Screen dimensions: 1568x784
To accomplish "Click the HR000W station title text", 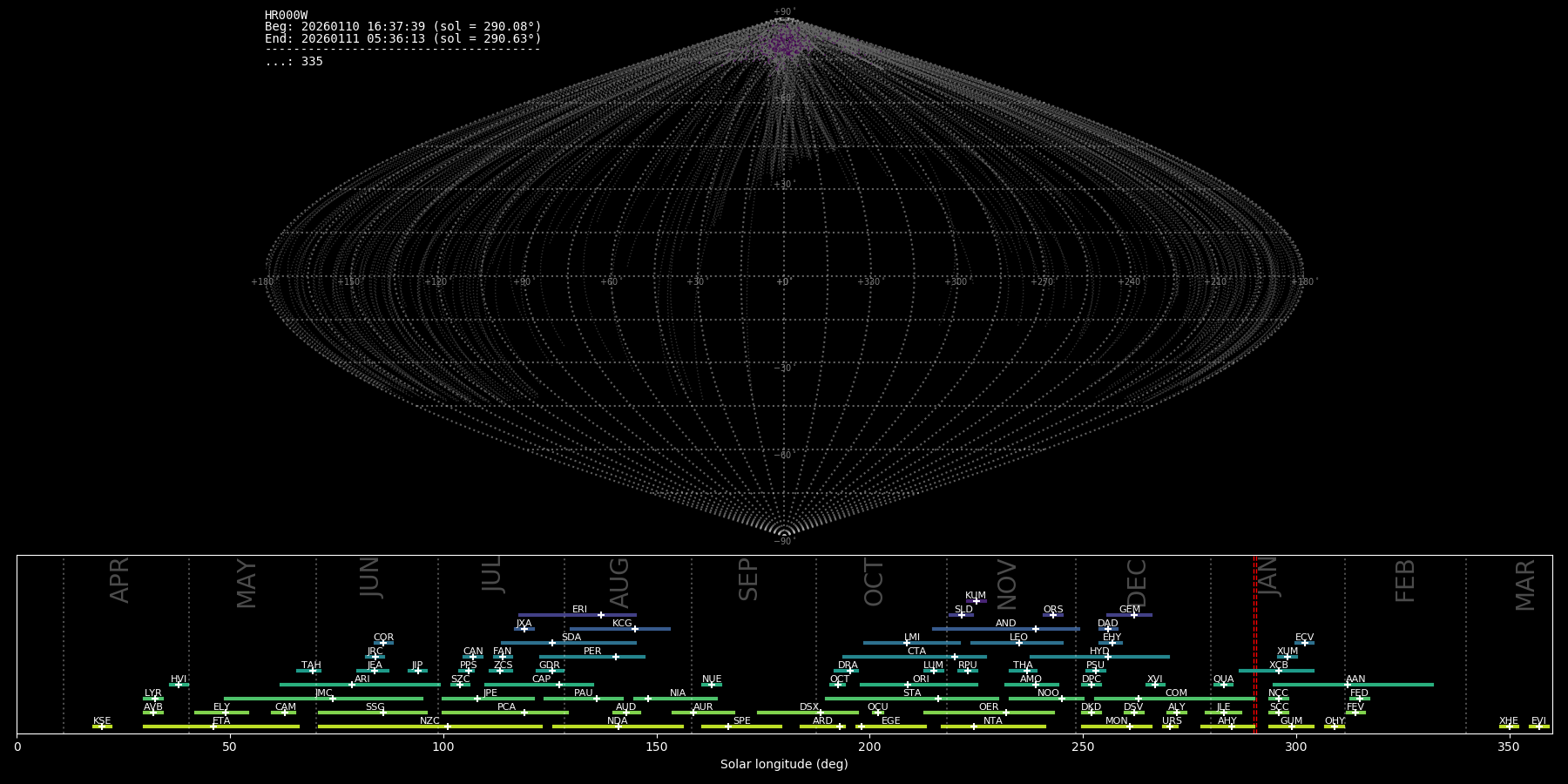I will [x=286, y=15].
